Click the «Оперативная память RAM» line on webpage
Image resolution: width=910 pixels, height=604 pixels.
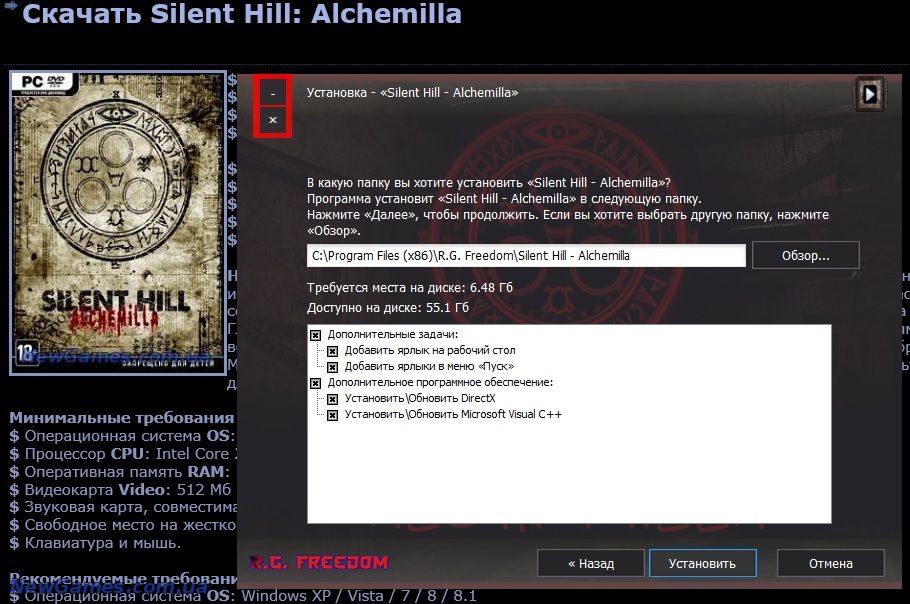tap(120, 472)
